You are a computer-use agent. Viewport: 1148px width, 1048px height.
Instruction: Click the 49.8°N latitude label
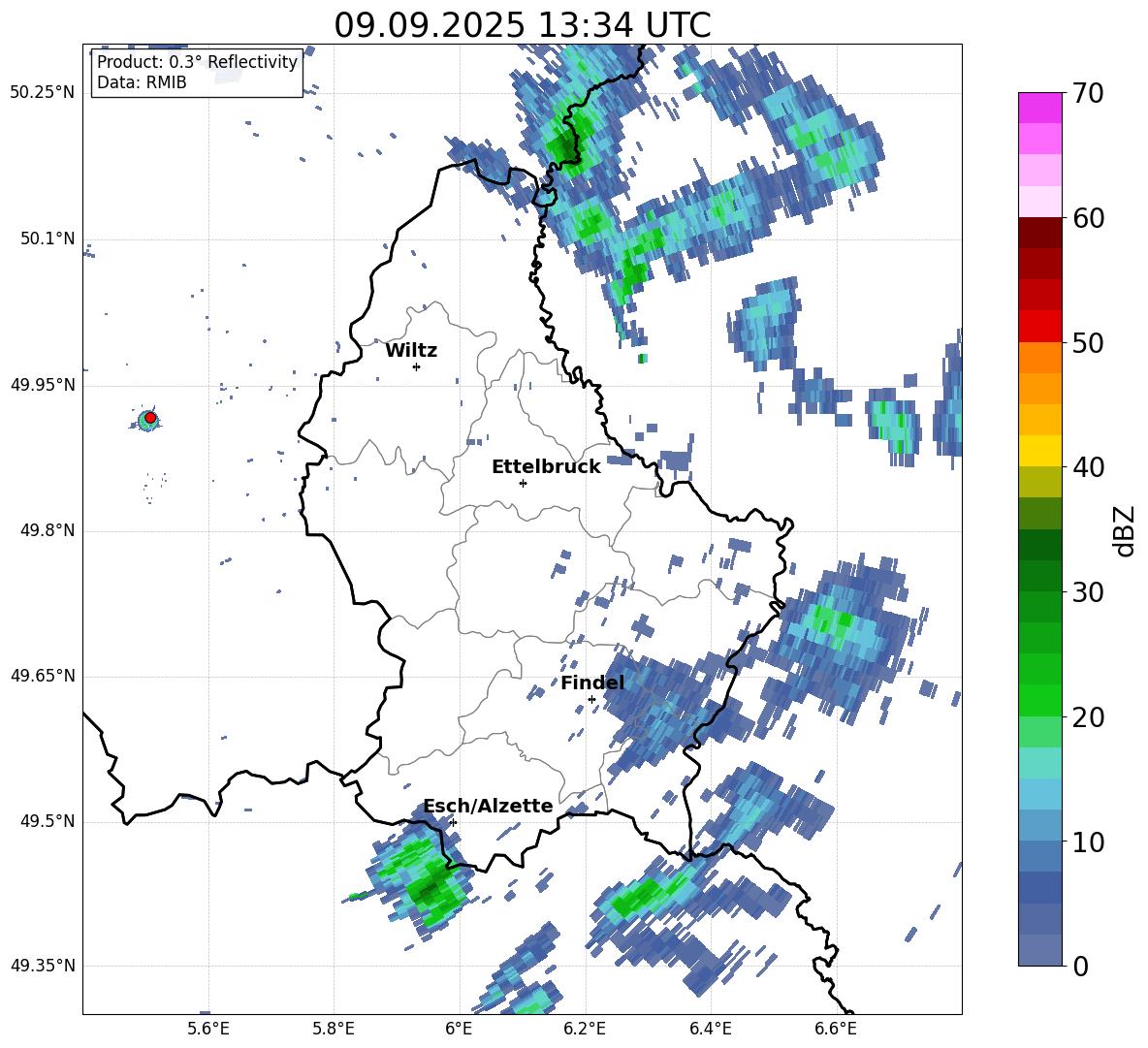tap(48, 530)
